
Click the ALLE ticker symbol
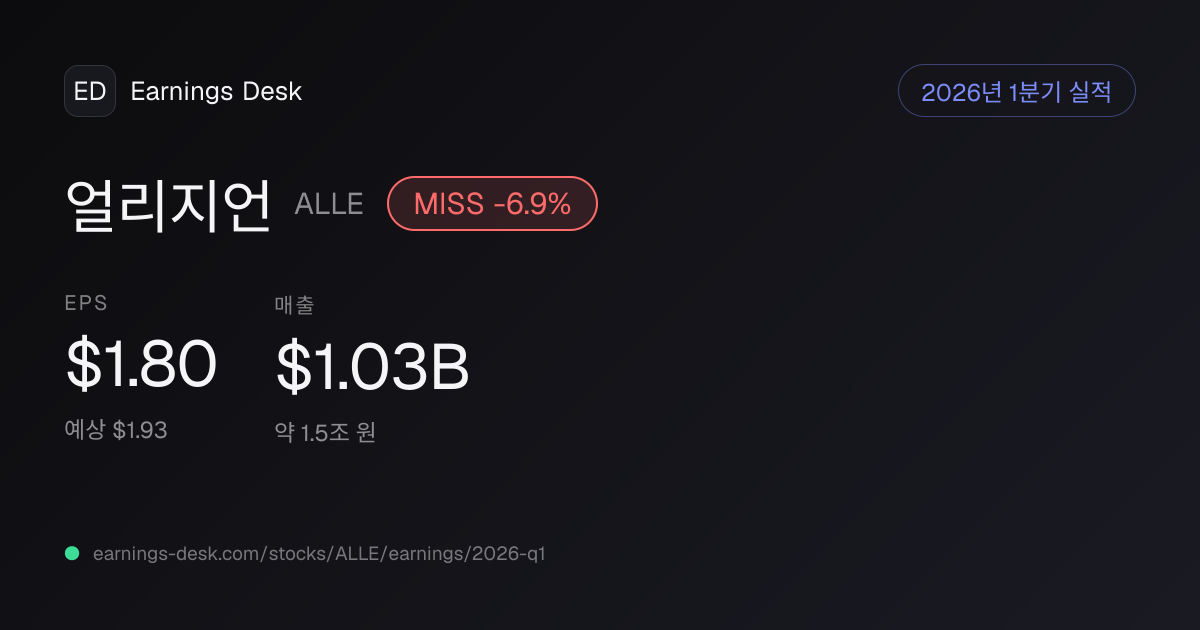[x=329, y=205]
